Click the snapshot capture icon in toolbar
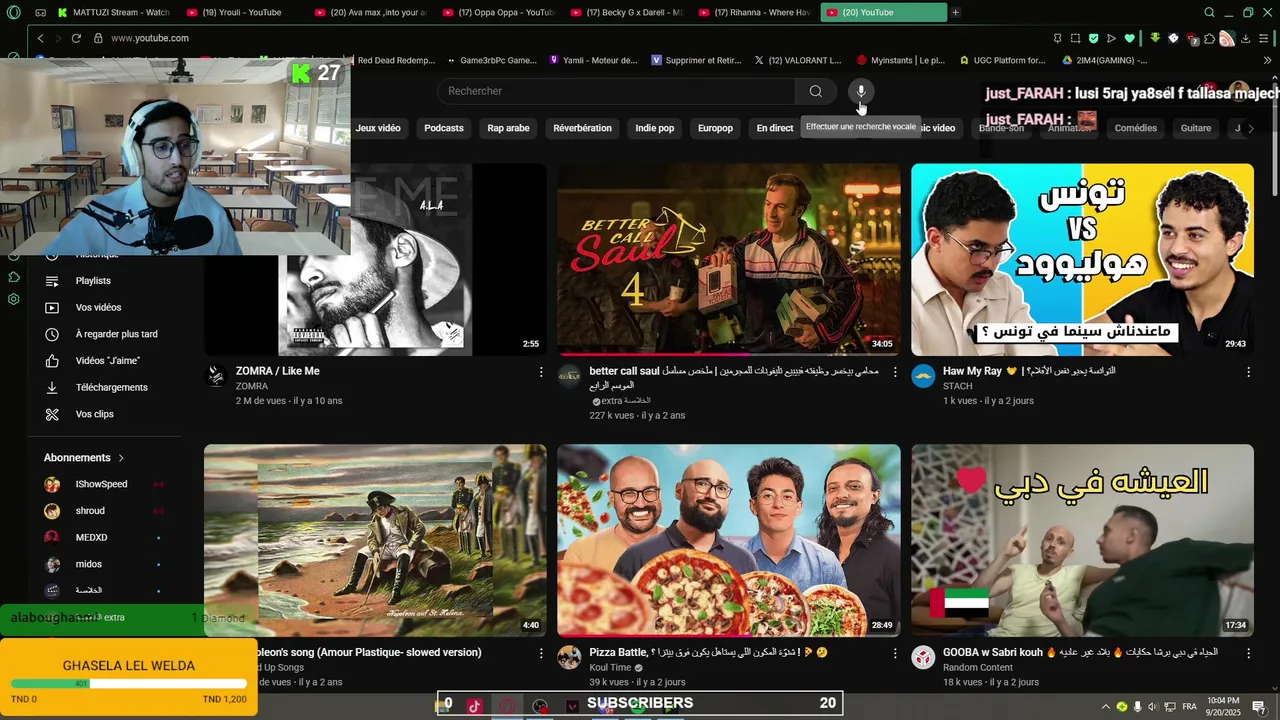 tap(1075, 38)
